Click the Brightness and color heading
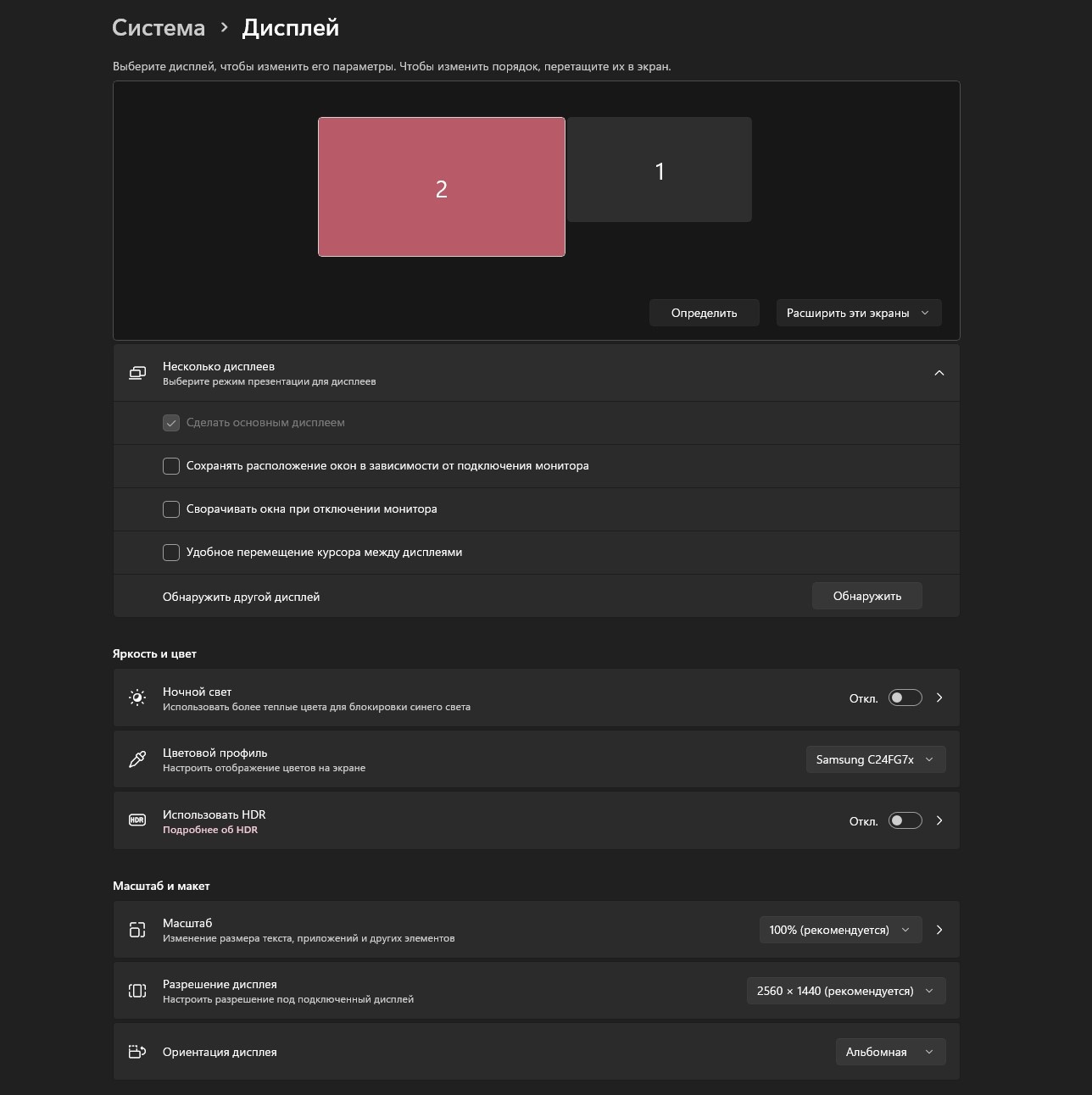Image resolution: width=1092 pixels, height=1095 pixels. point(154,653)
